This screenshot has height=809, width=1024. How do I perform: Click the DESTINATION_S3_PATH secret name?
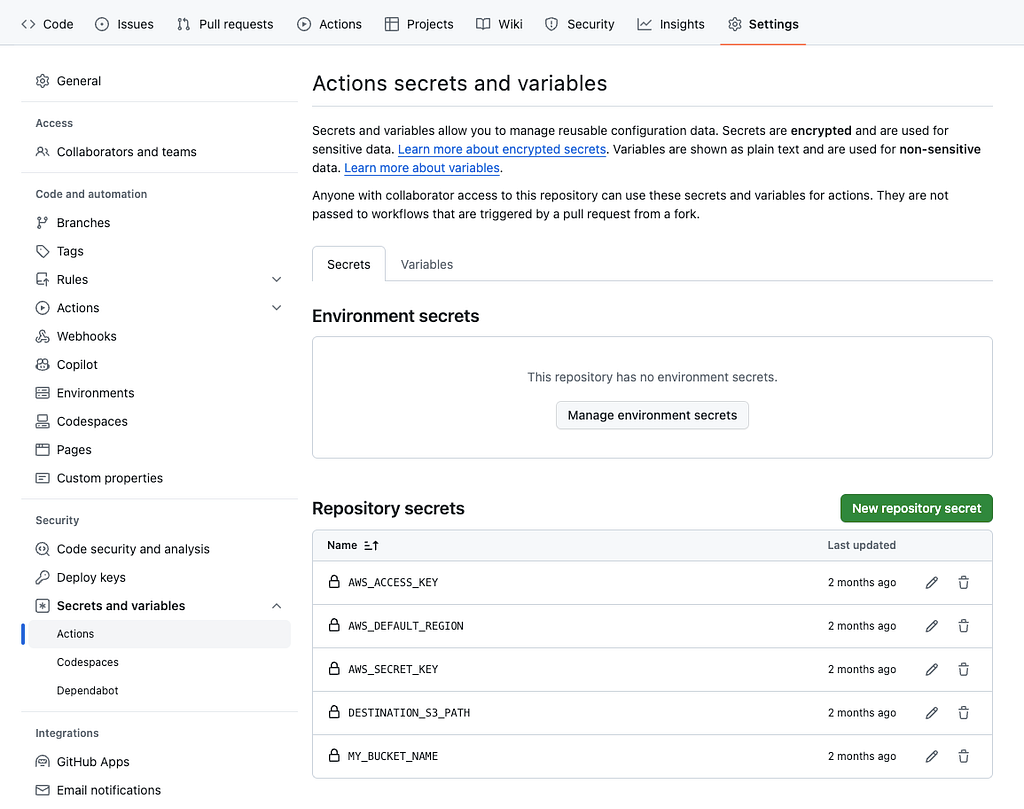pos(409,713)
